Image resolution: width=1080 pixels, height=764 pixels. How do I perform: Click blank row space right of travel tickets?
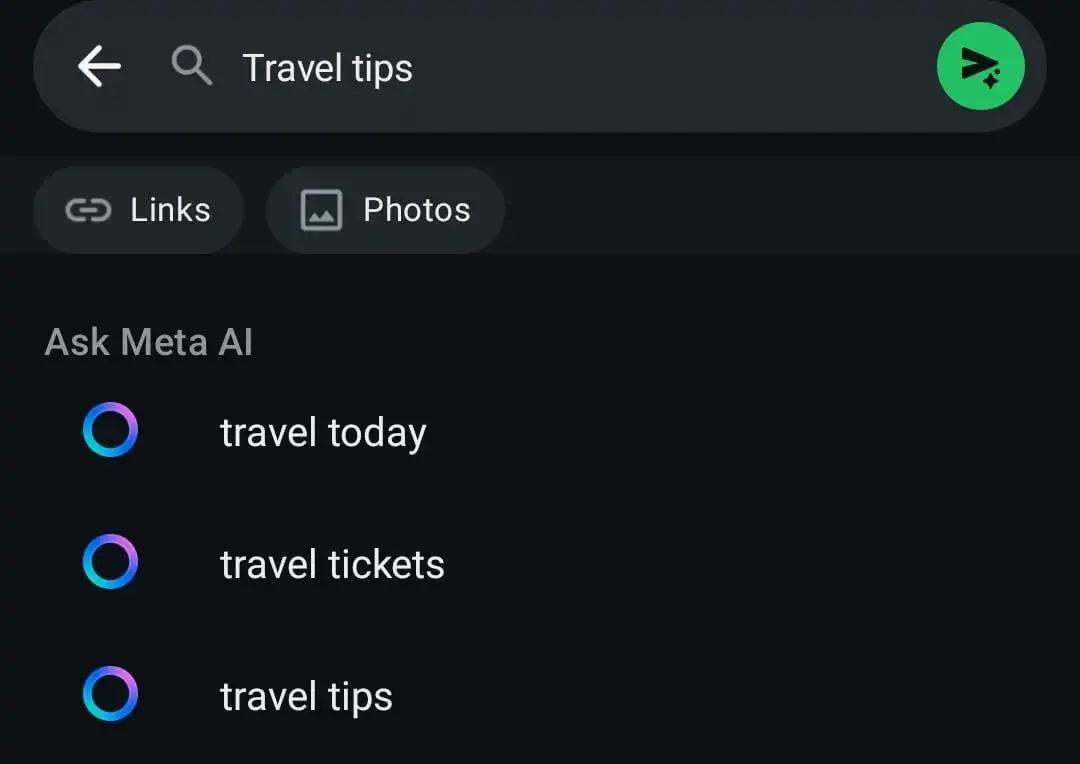750,565
